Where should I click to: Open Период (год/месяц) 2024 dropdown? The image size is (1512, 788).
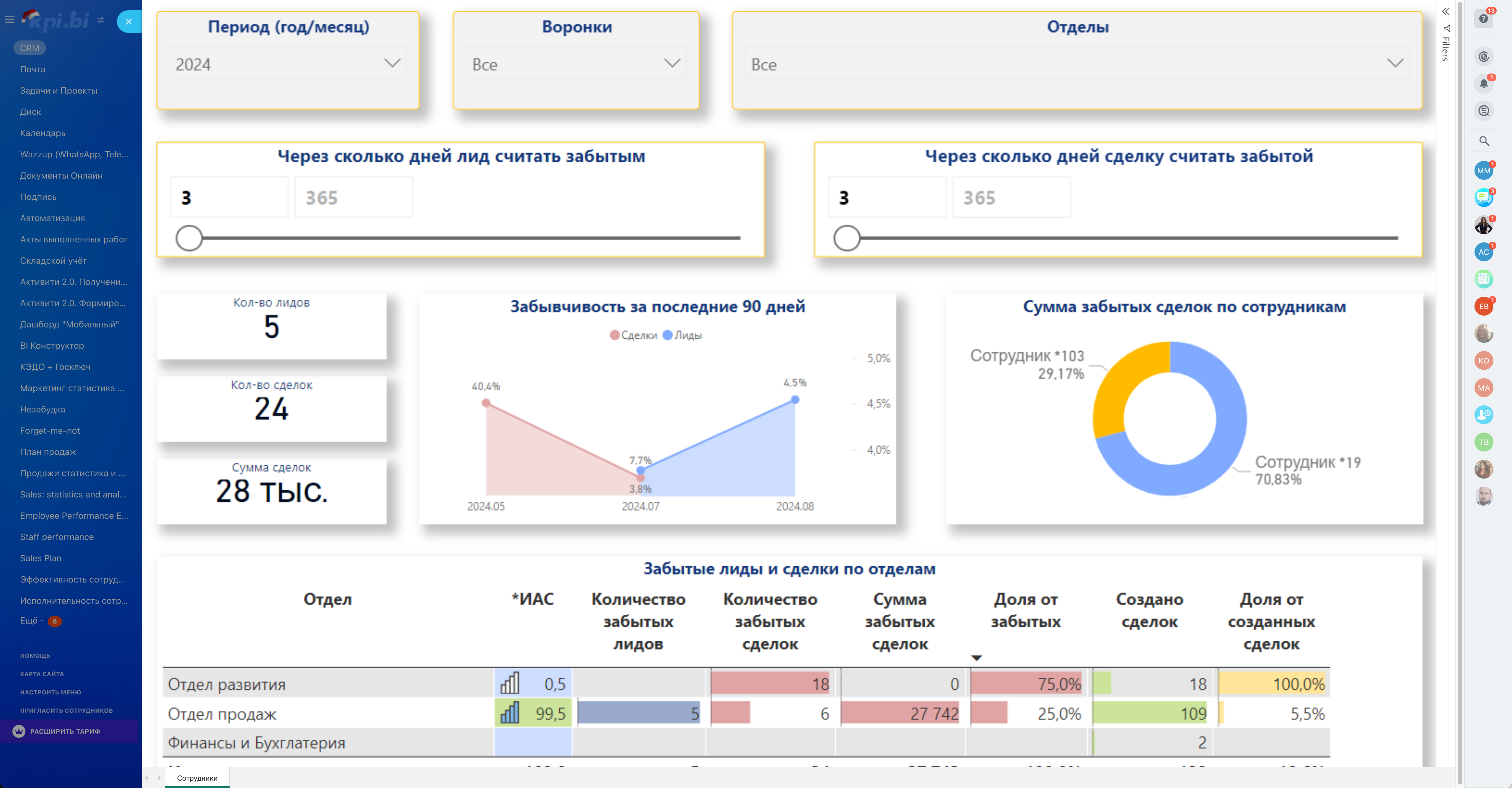288,63
